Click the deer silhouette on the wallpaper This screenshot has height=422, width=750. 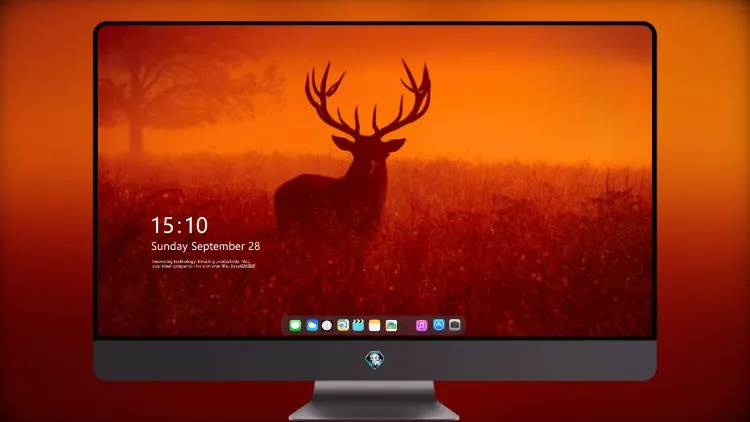click(352, 158)
